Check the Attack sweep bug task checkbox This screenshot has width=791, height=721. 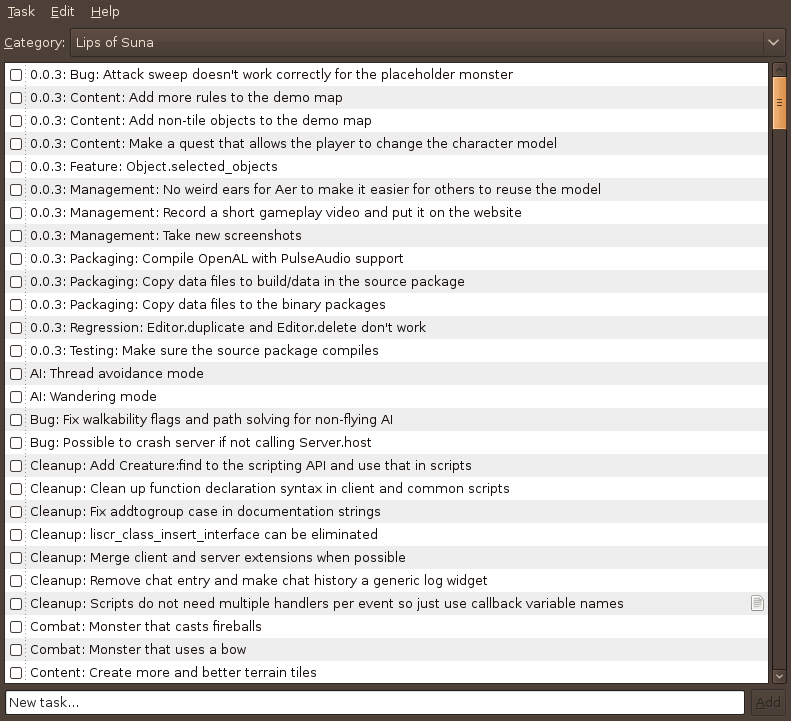pos(16,75)
